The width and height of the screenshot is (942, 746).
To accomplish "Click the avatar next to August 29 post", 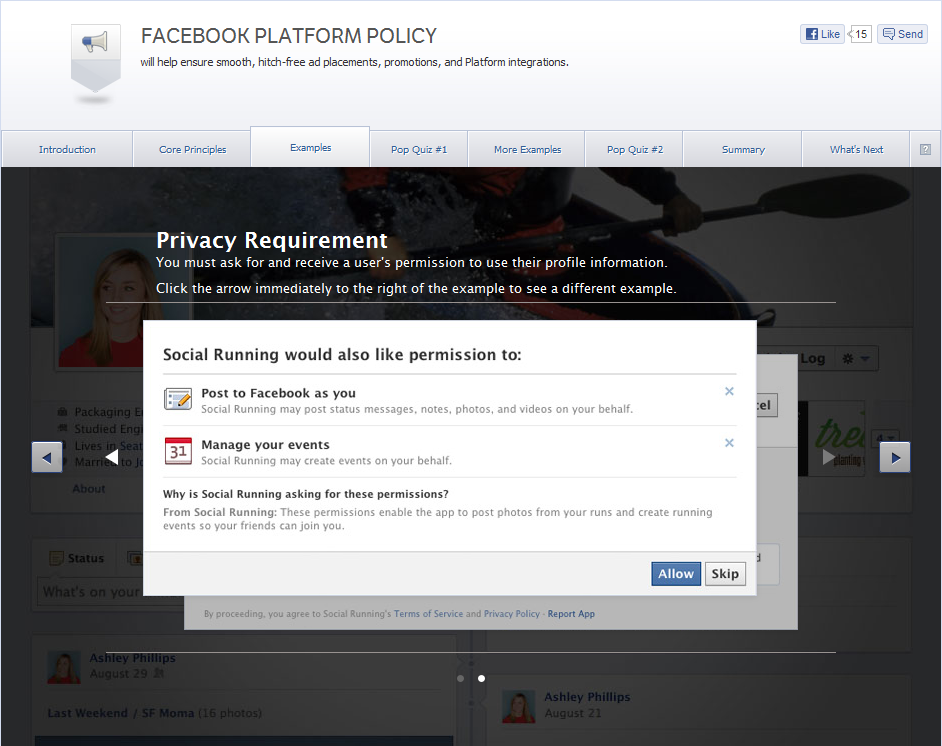I will click(64, 667).
